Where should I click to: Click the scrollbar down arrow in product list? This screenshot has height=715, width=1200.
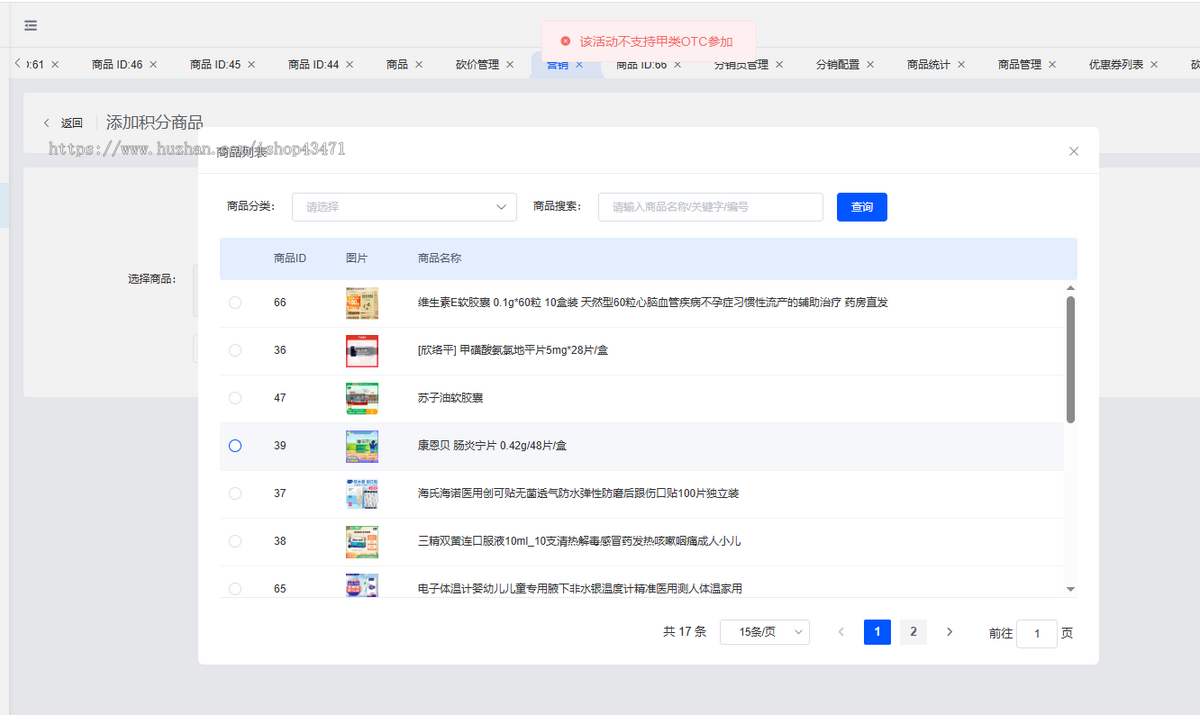click(1071, 590)
